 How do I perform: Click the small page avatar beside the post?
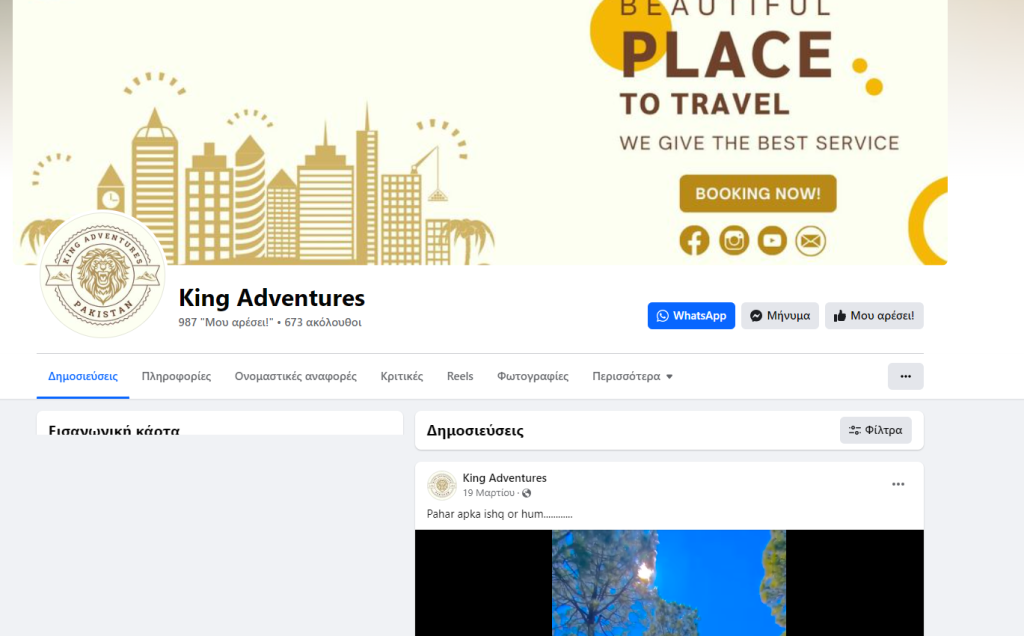441,485
